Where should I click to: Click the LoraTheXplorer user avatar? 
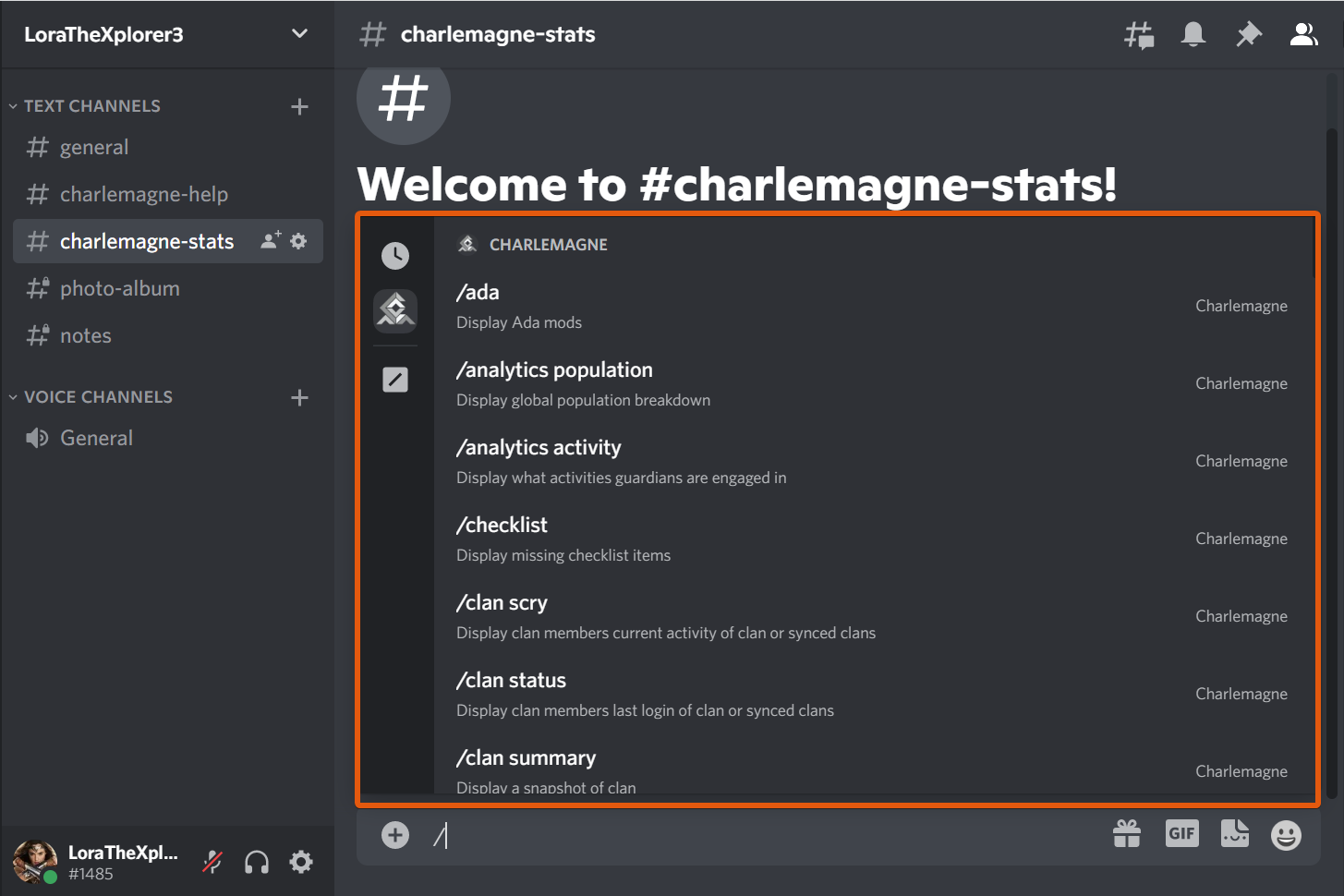(x=35, y=862)
